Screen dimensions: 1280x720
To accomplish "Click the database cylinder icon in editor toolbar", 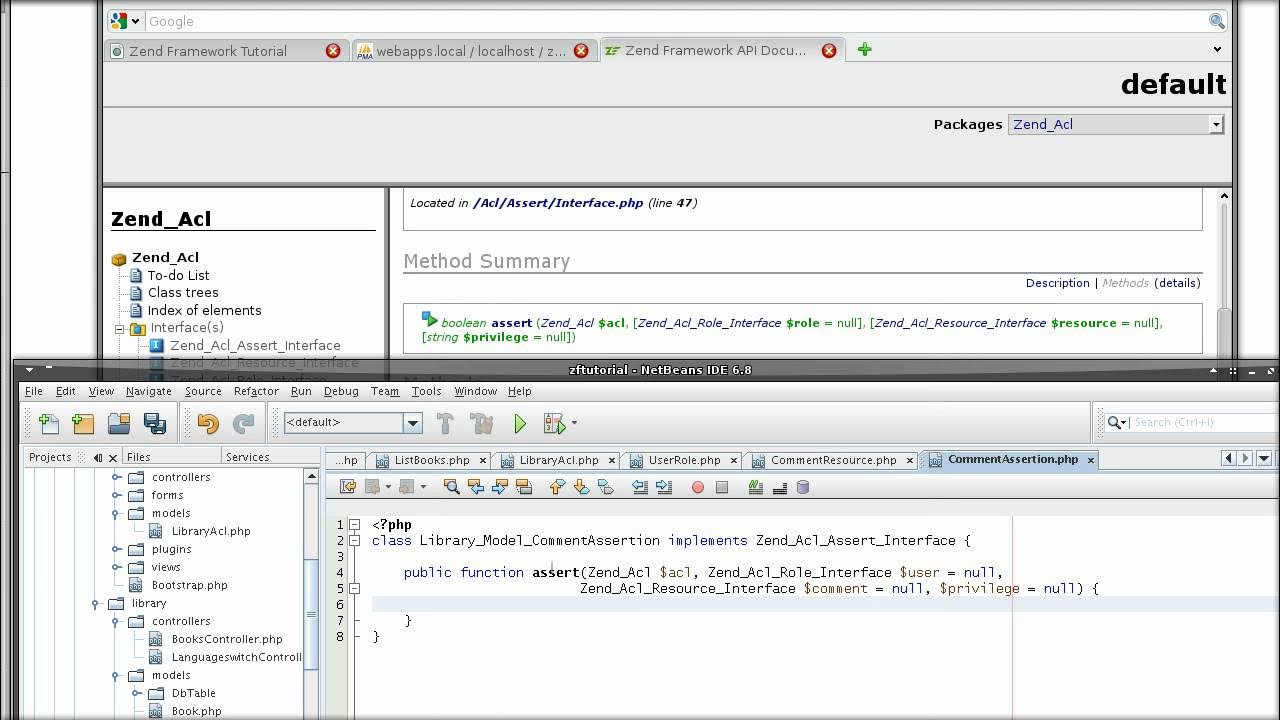I will pos(802,487).
